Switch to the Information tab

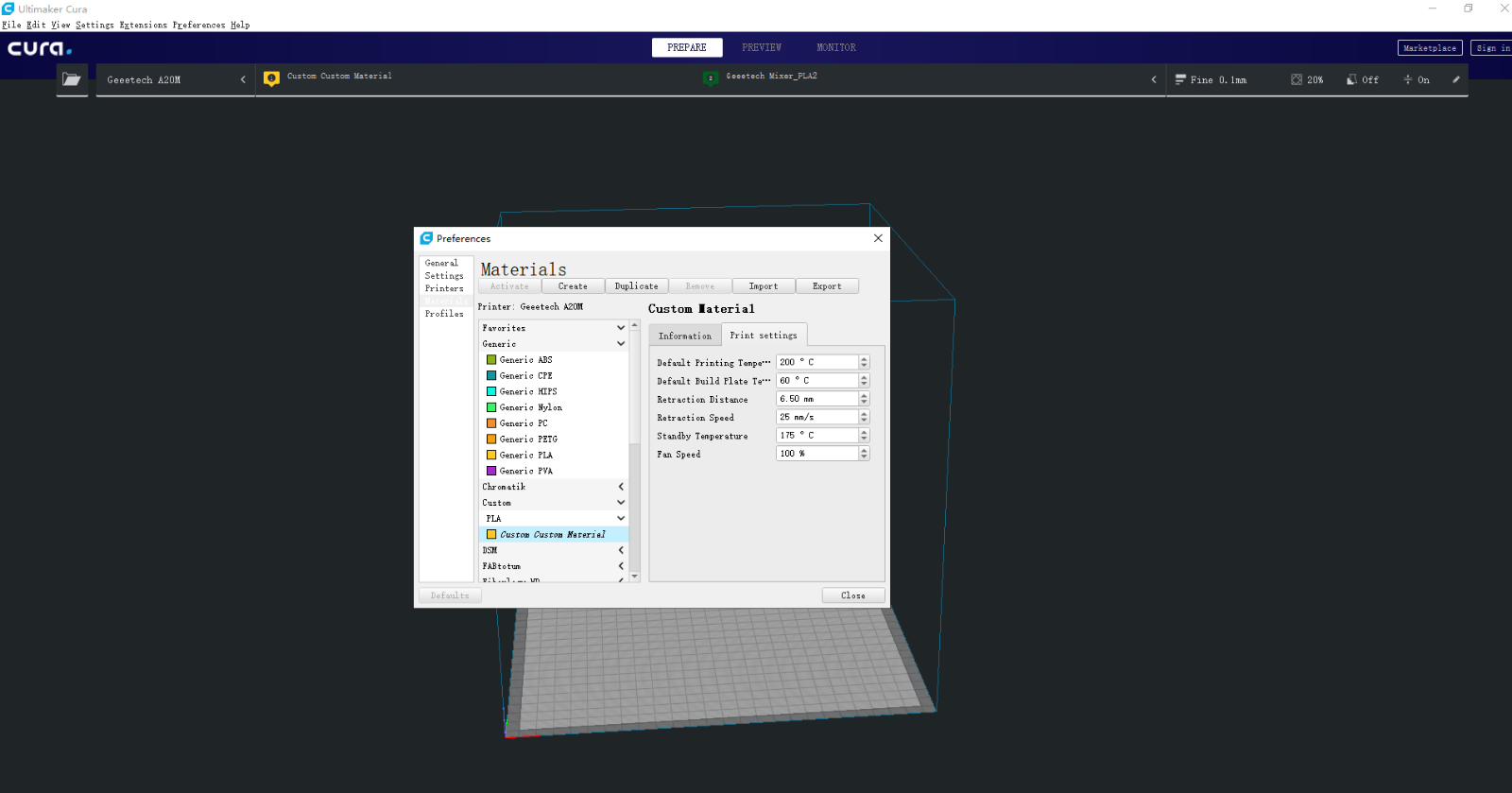click(685, 336)
